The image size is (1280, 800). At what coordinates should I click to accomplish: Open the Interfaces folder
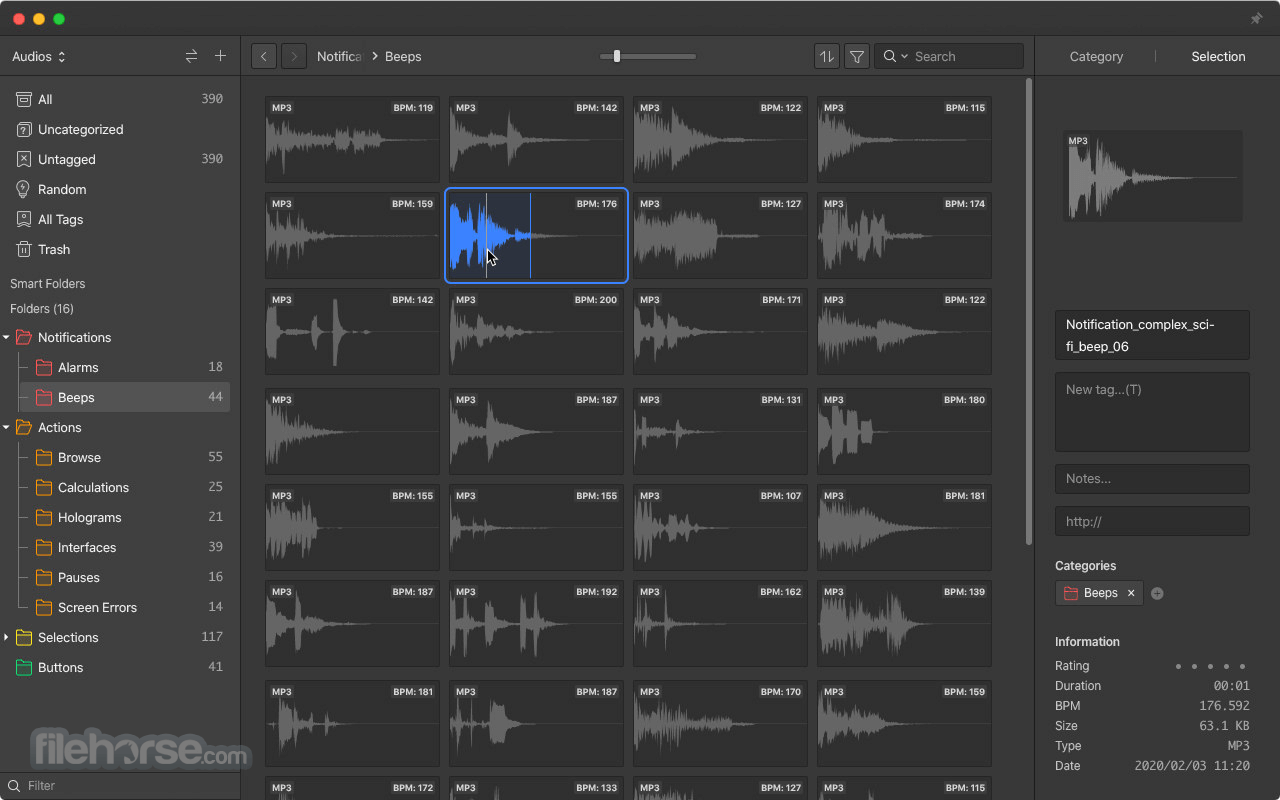click(x=125, y=547)
